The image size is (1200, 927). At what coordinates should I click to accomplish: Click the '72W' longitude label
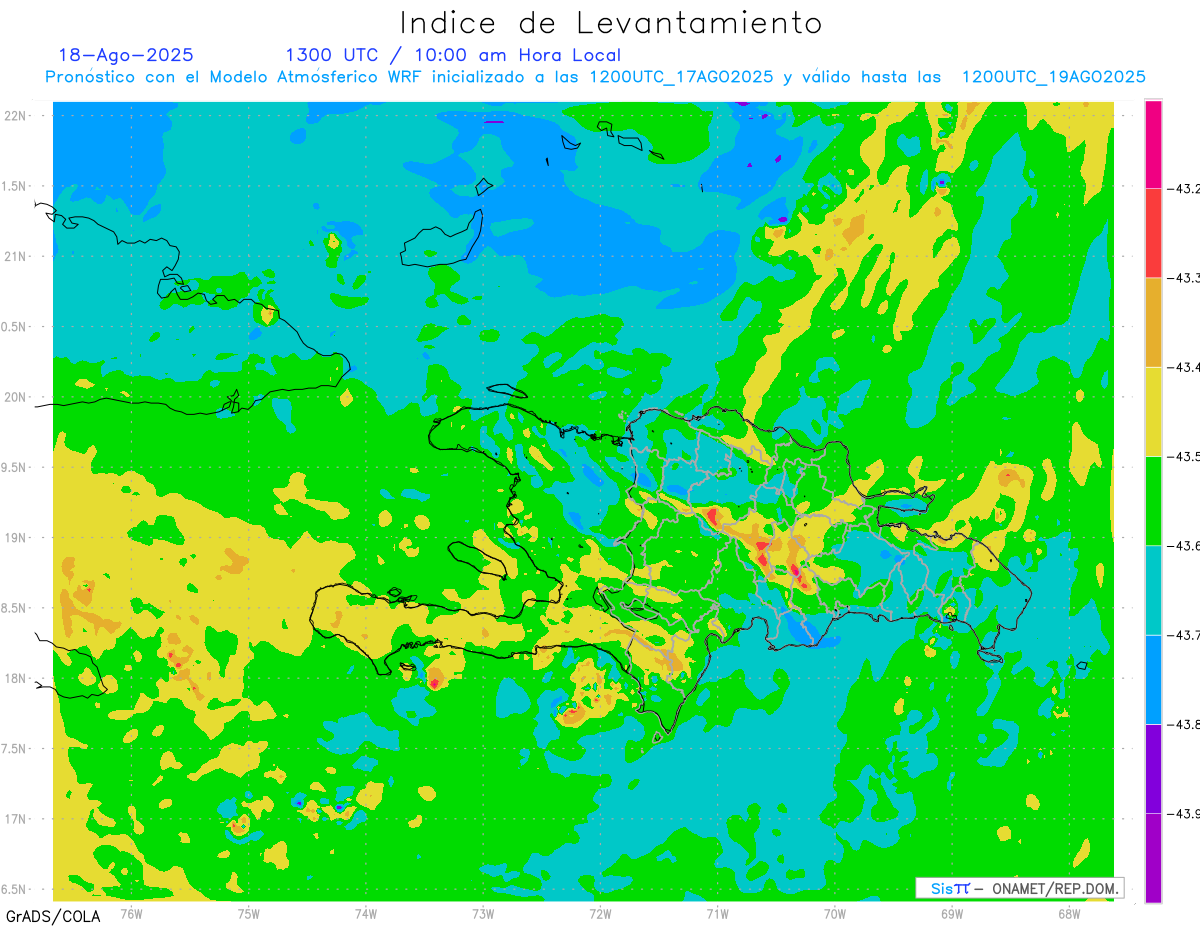600,914
